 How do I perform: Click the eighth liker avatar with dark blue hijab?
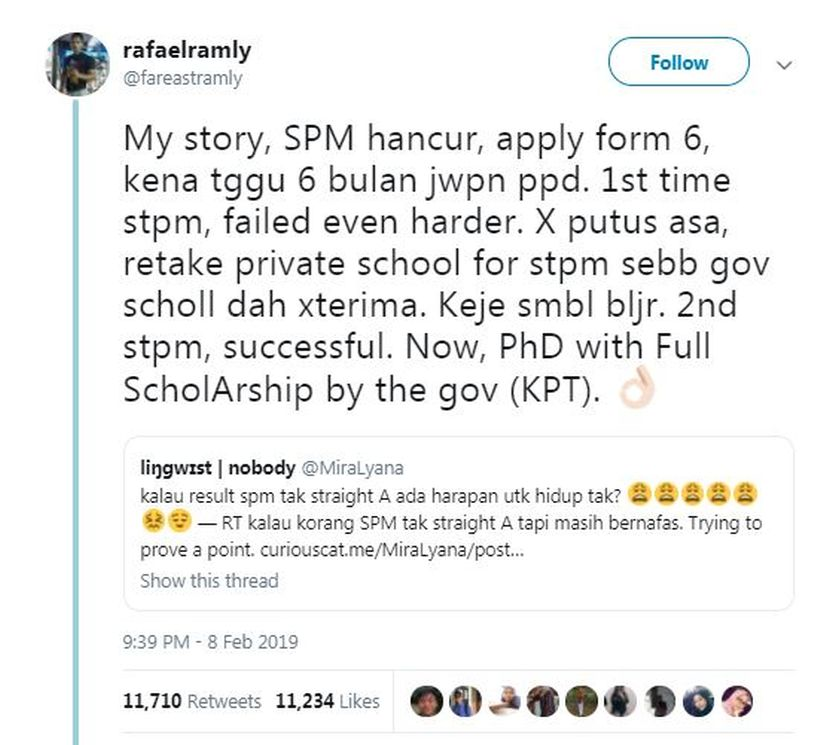[x=698, y=701]
